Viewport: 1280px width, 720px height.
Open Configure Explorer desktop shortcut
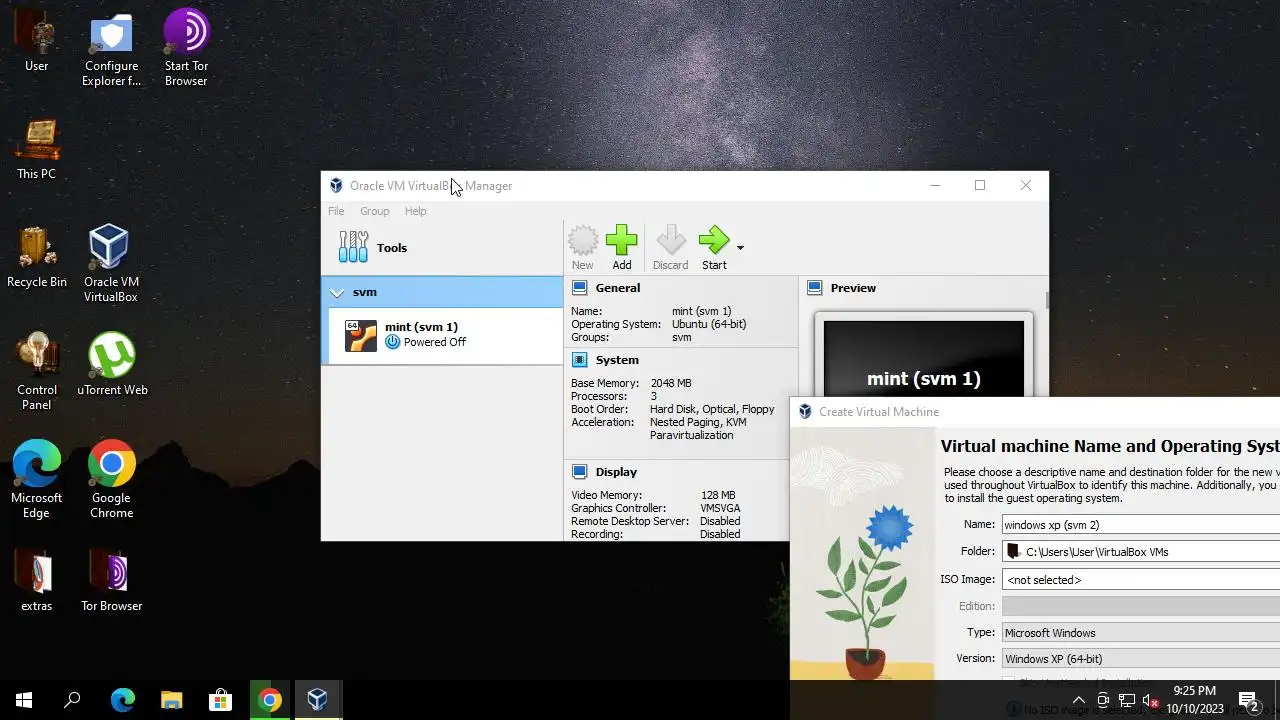click(111, 50)
